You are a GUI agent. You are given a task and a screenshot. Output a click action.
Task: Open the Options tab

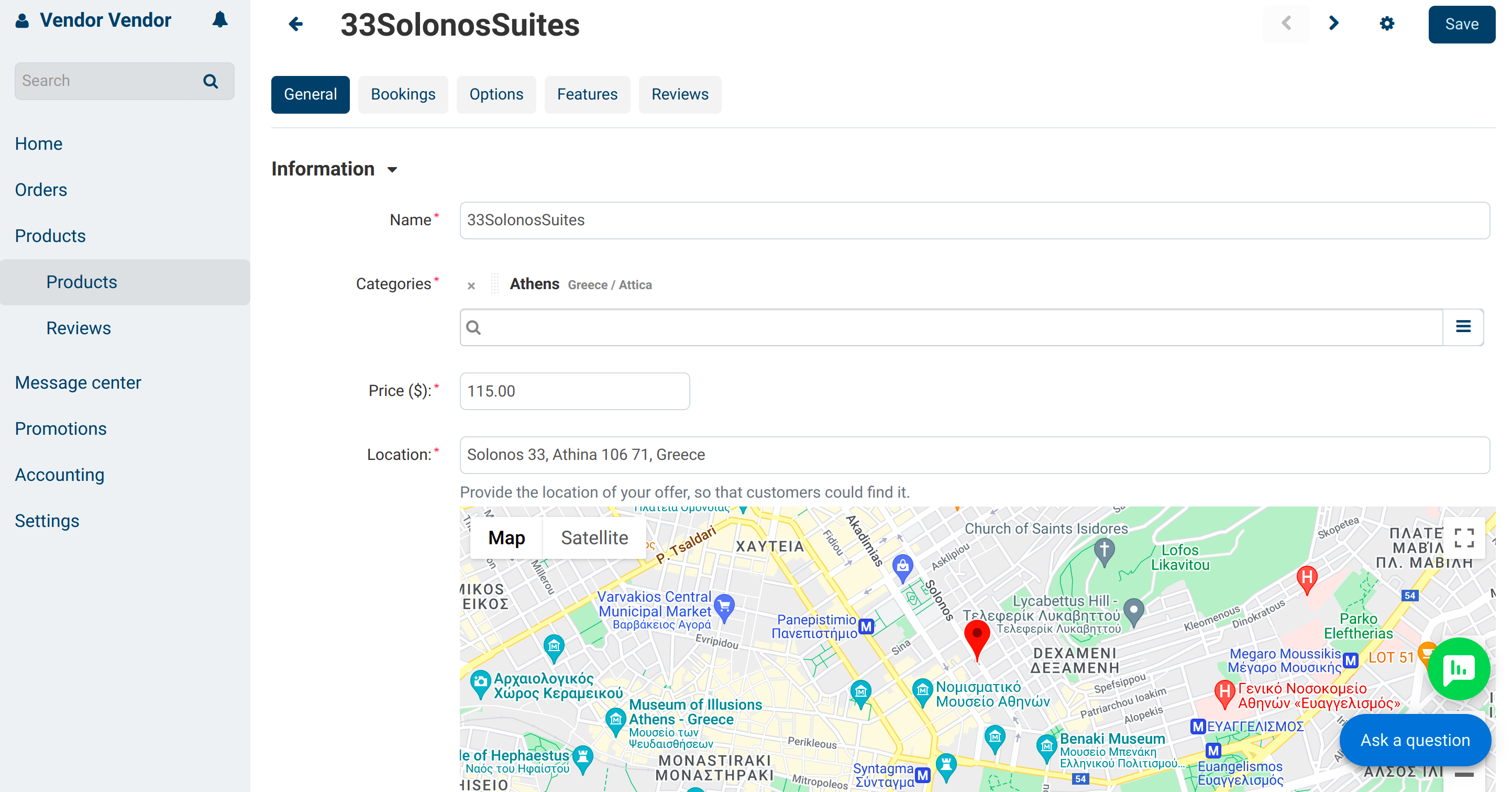496,94
